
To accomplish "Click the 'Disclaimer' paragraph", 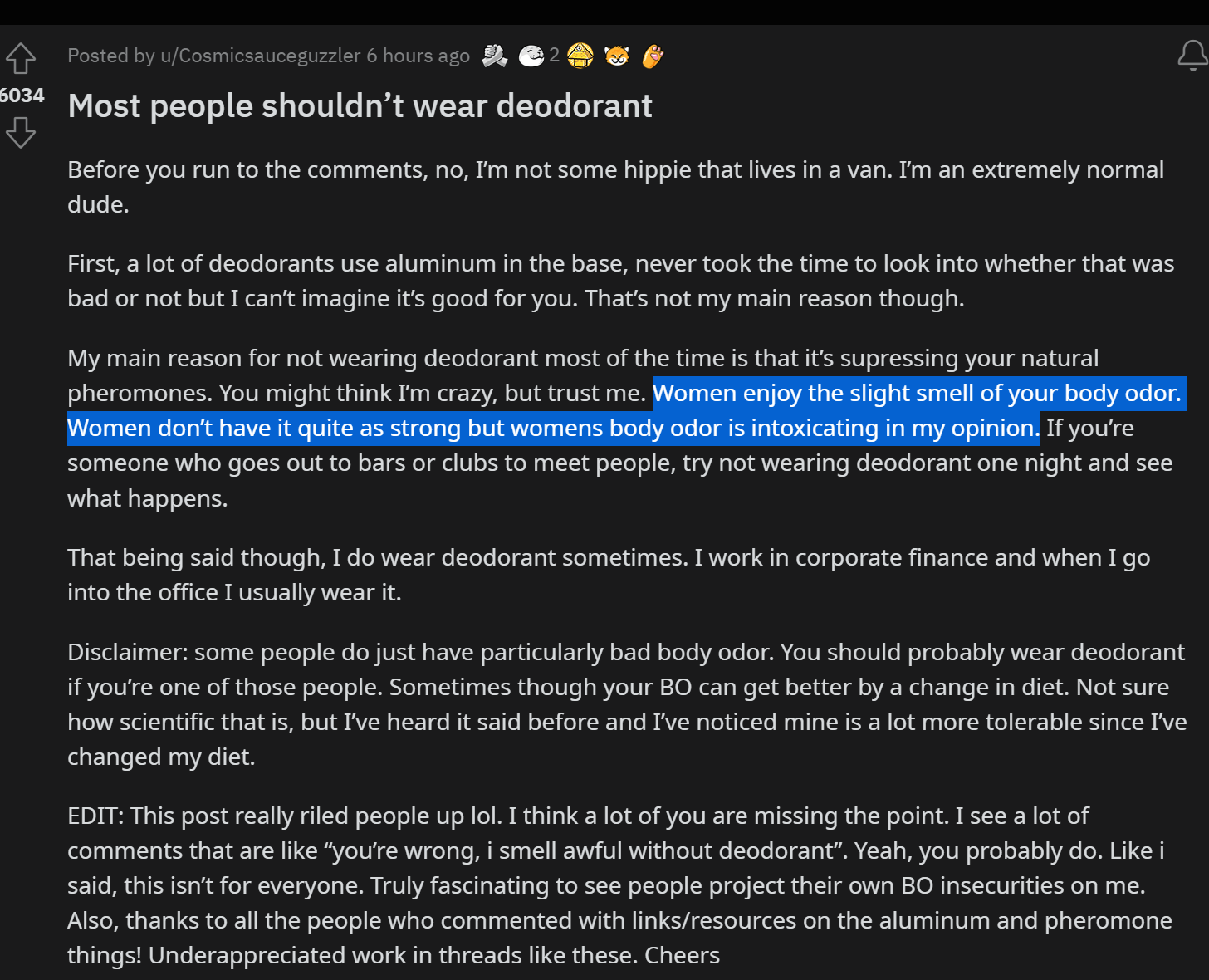I will (x=627, y=704).
